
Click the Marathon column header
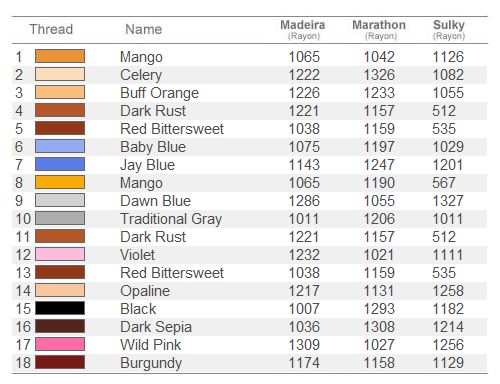pyautogui.click(x=379, y=29)
